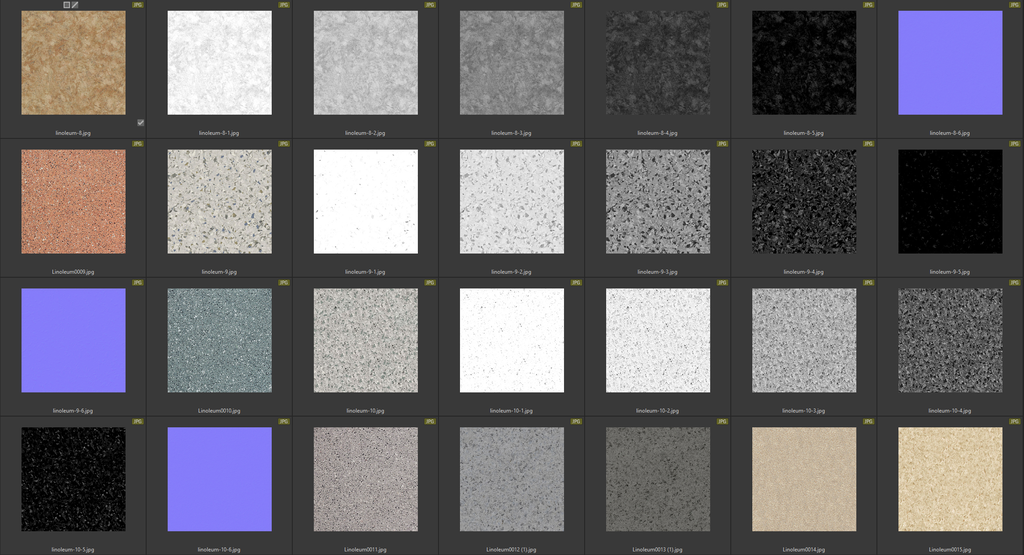Screen dimensions: 1024x555
Task: Click the JPG badge on Linoleum0009.jpg
Action: point(138,144)
